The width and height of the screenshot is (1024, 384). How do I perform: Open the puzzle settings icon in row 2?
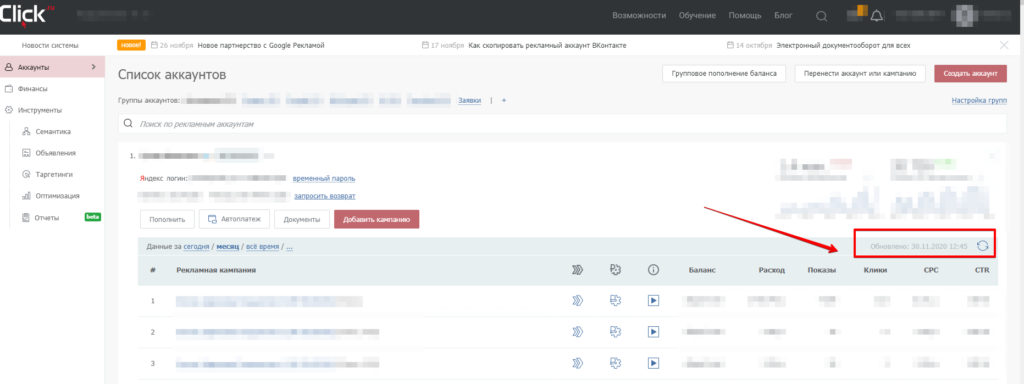tap(615, 332)
